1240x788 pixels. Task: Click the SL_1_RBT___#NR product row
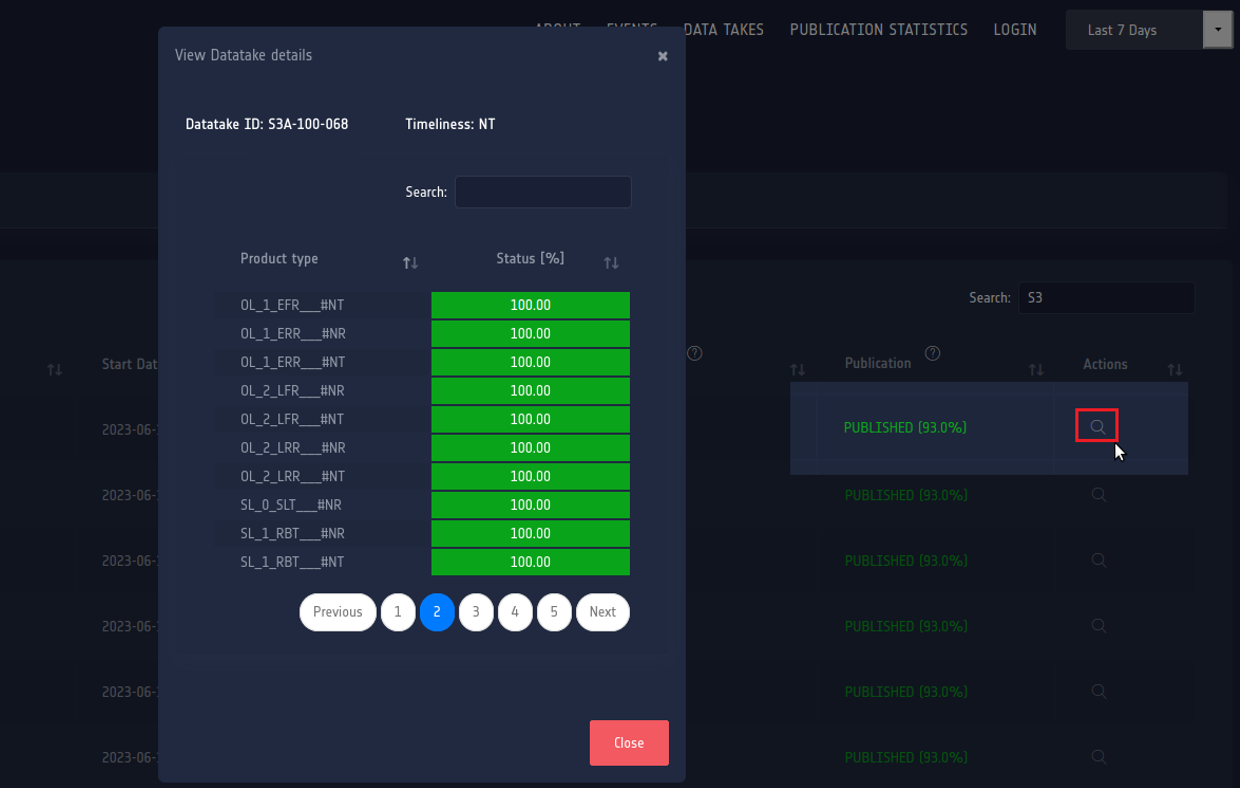421,533
